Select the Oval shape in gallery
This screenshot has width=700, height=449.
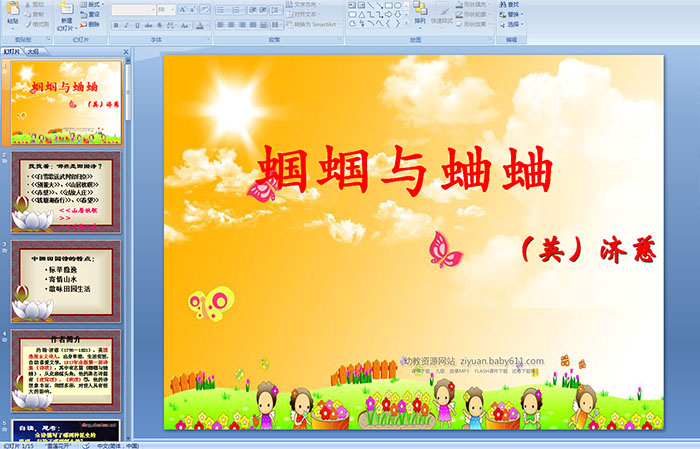click(x=398, y=5)
